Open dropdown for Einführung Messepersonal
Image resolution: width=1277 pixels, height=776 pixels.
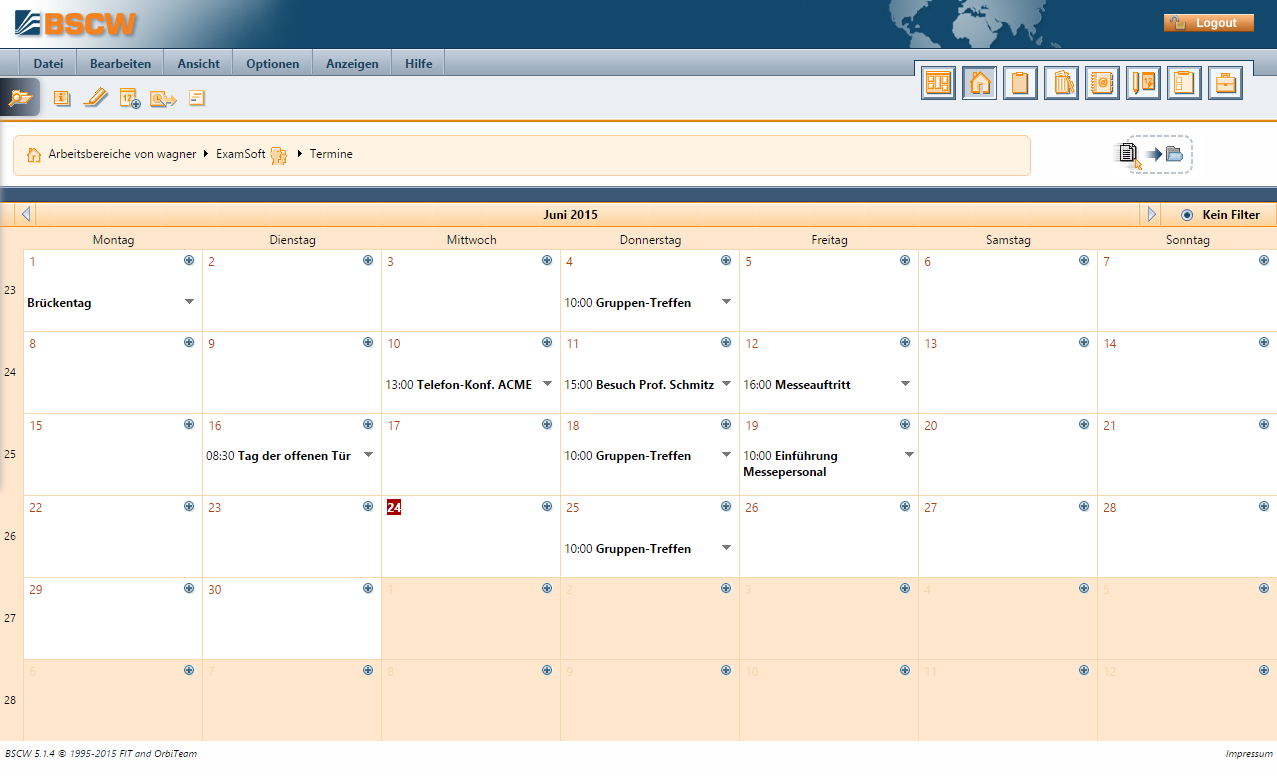(909, 454)
